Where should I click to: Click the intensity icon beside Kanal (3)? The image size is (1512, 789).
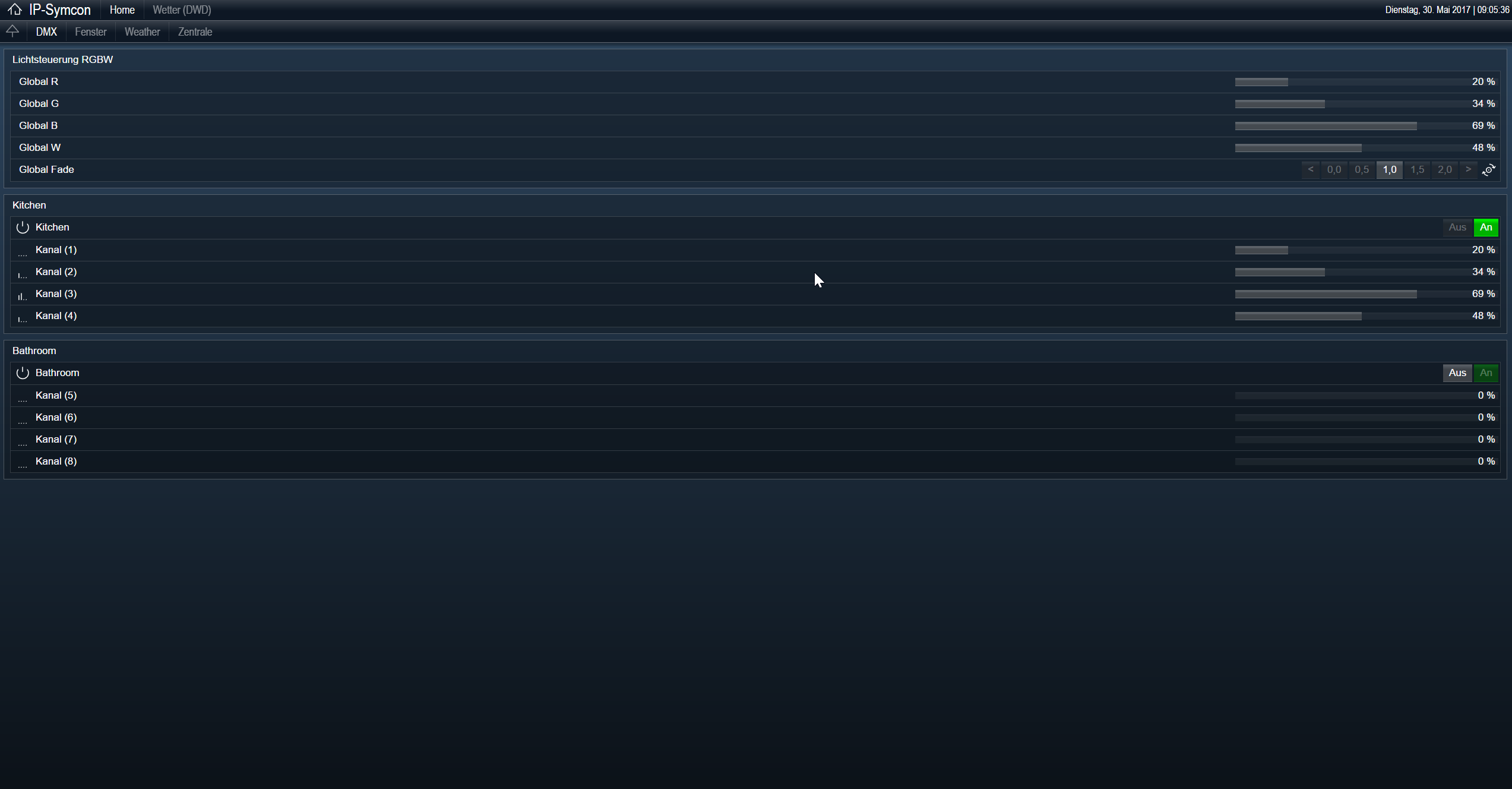tap(23, 295)
